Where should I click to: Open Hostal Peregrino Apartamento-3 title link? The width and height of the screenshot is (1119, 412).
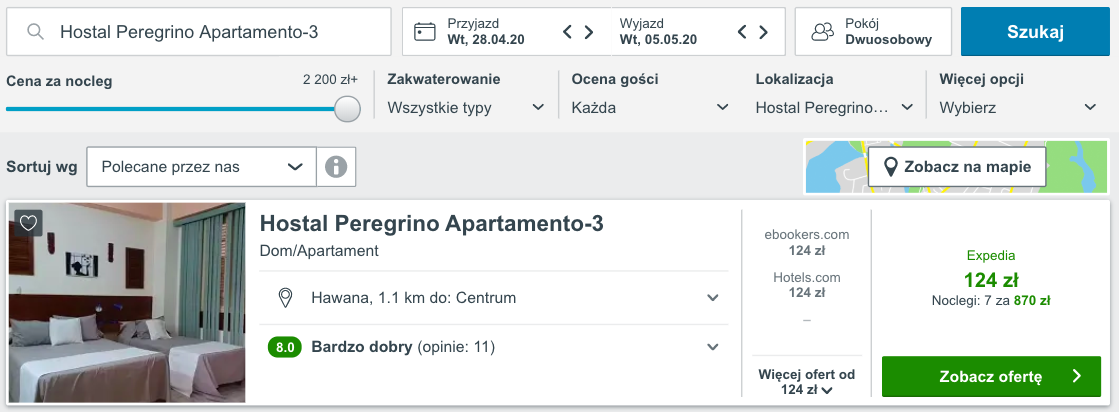tap(432, 223)
